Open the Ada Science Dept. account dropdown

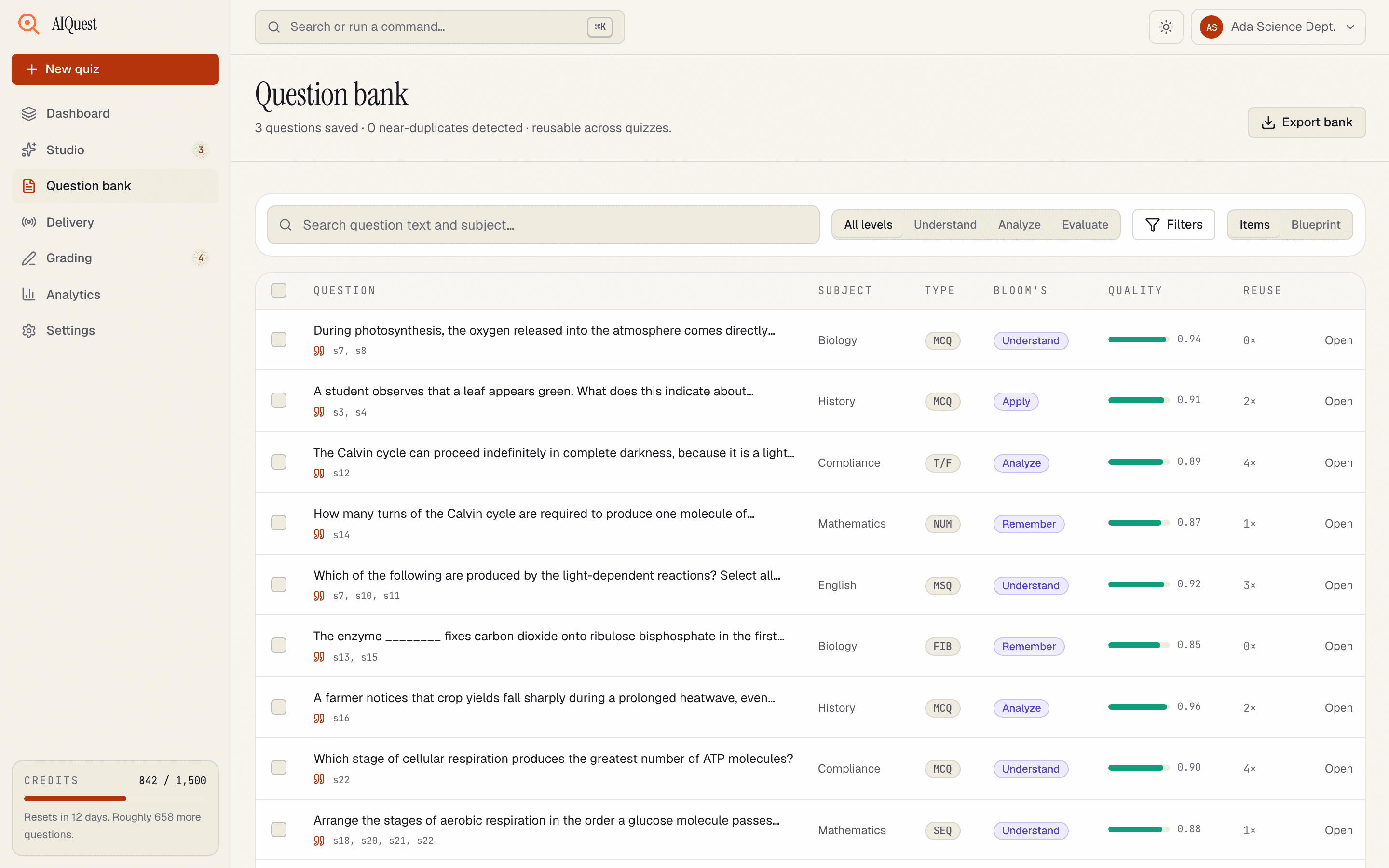tap(1278, 27)
